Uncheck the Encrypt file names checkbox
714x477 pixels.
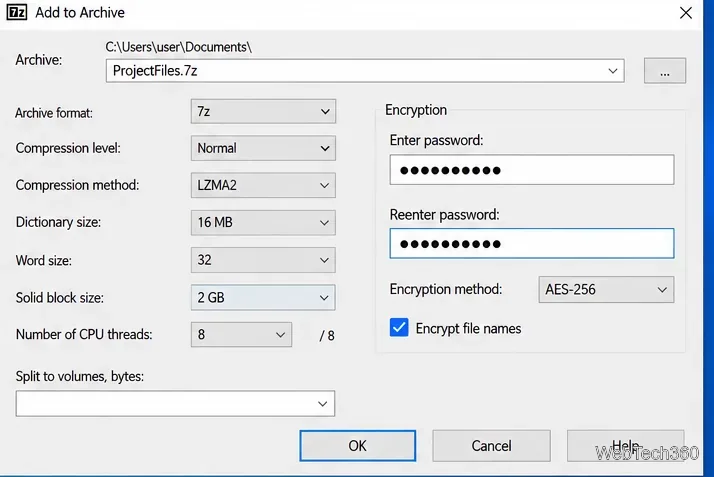click(x=399, y=328)
